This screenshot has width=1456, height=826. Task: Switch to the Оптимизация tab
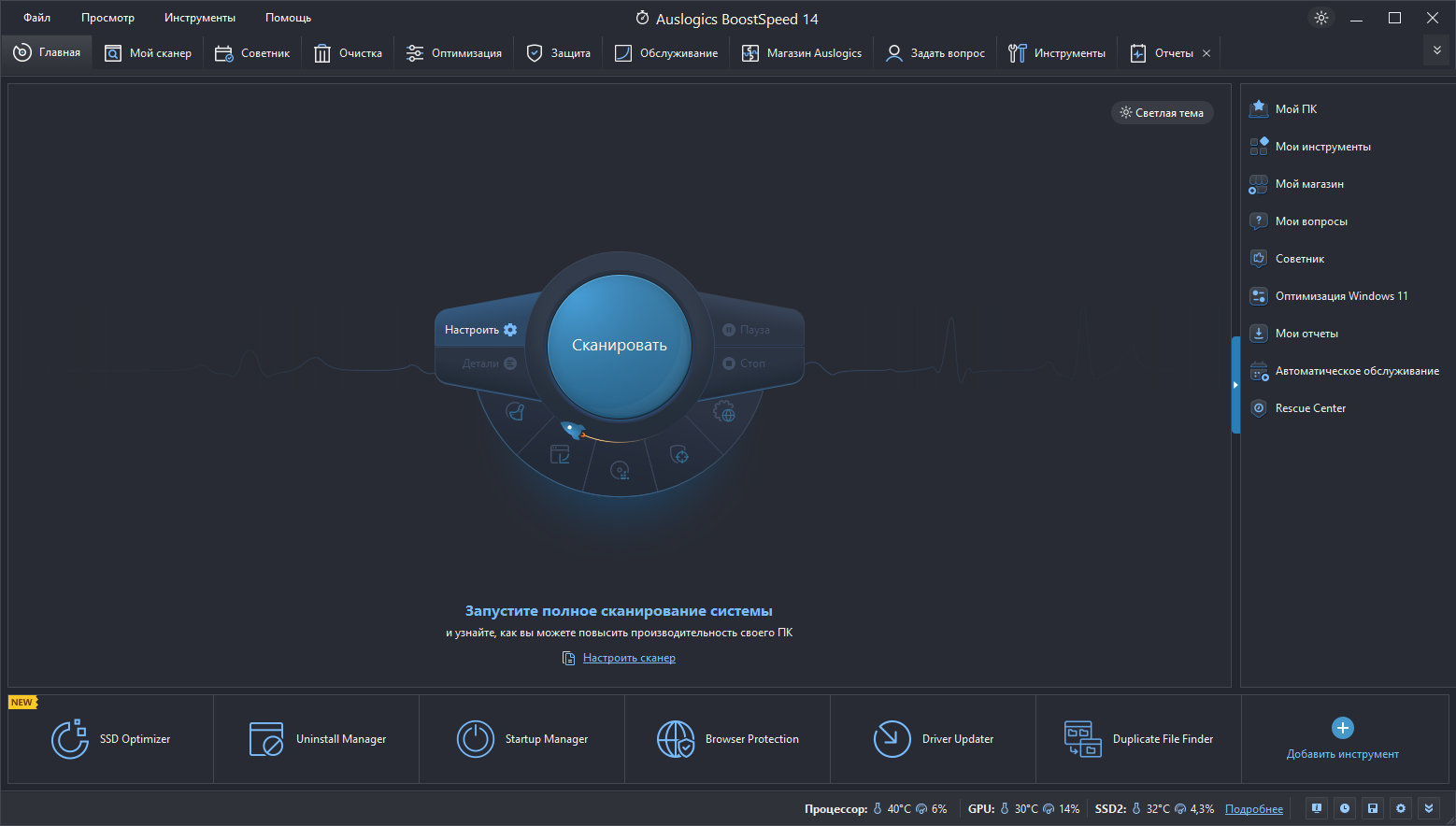coord(454,53)
